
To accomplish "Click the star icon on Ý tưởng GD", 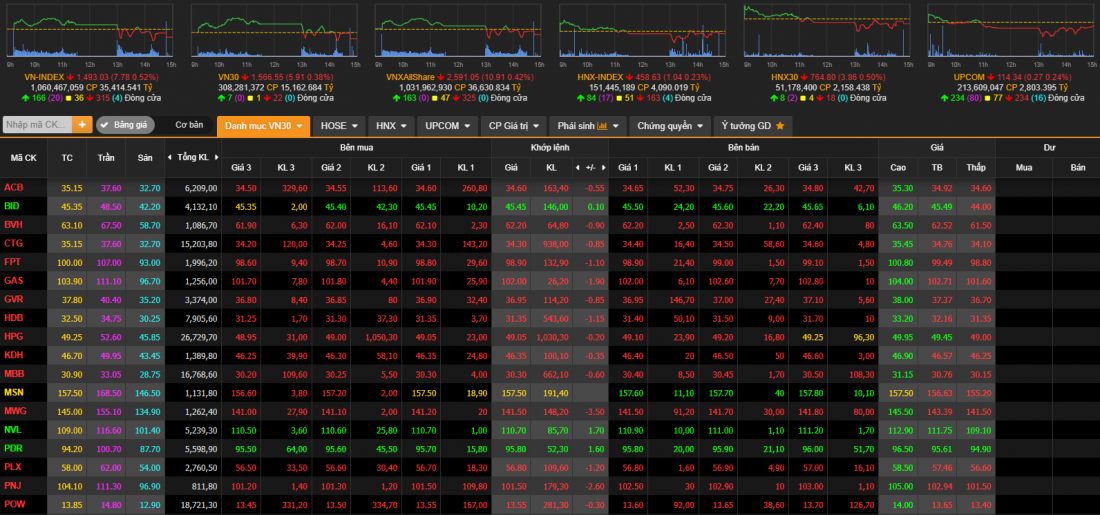I will [x=779, y=126].
